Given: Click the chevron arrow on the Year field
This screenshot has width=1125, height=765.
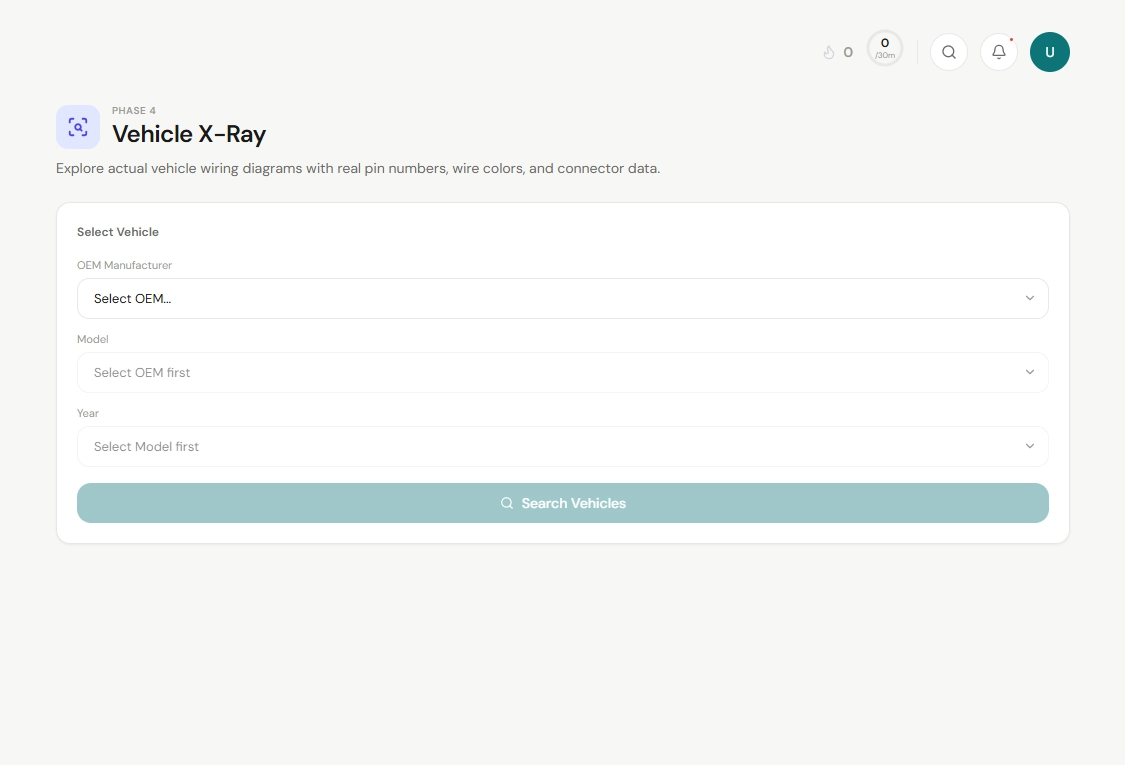Looking at the screenshot, I should (x=1029, y=446).
